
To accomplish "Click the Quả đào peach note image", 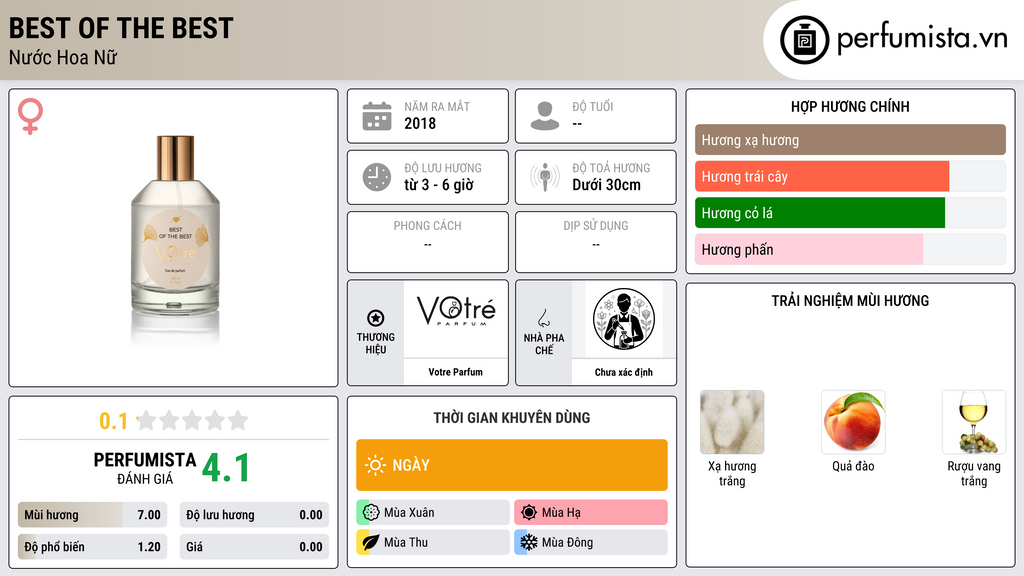I will (x=853, y=422).
